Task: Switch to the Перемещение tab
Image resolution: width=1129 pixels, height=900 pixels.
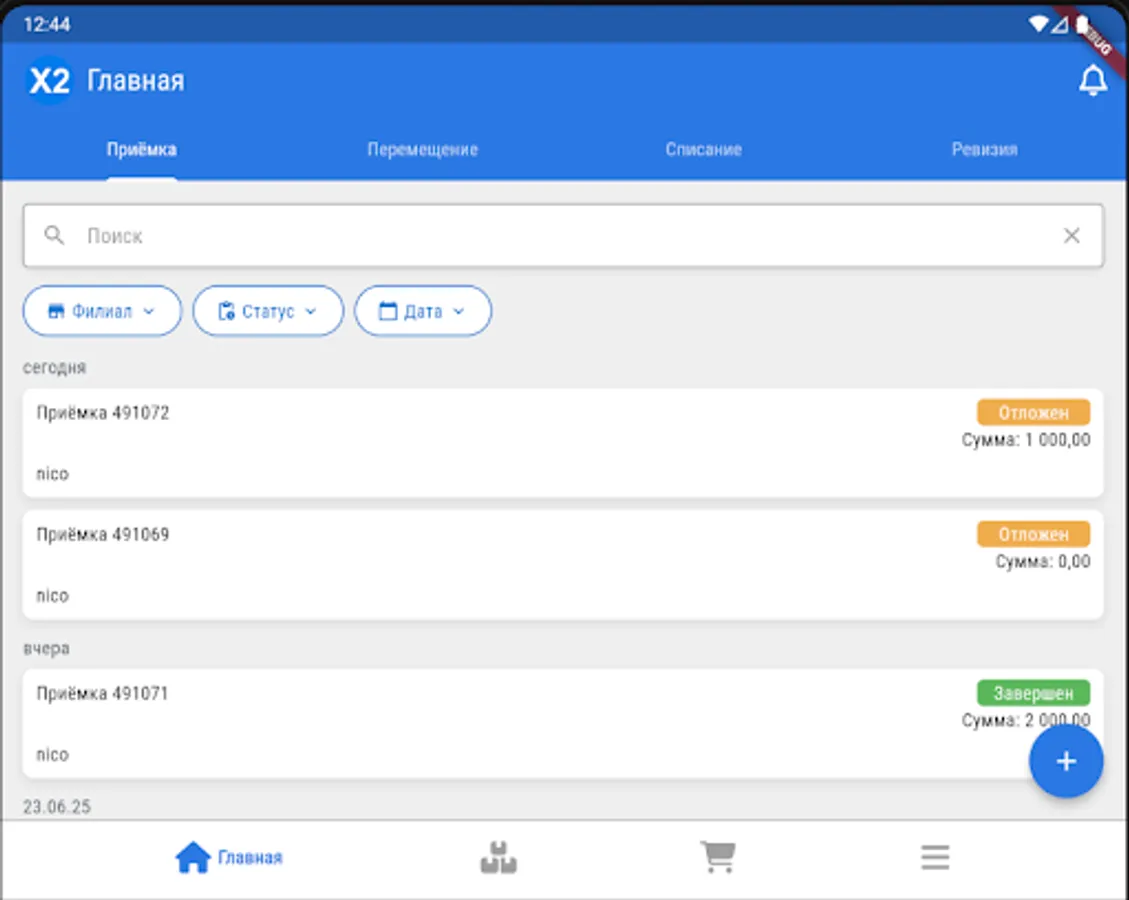Action: pos(422,149)
